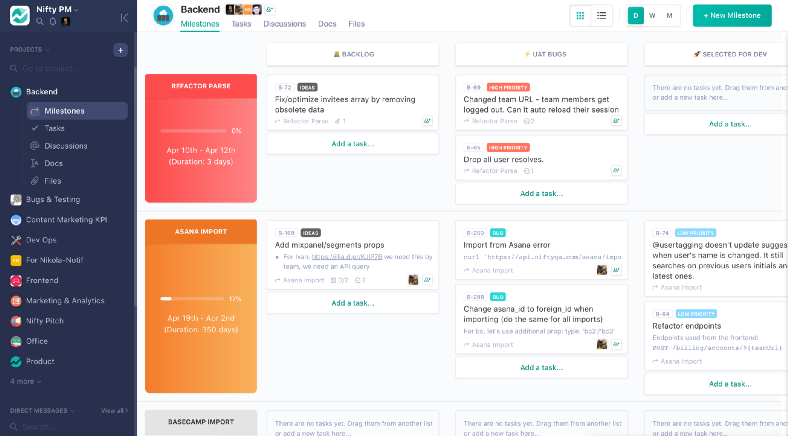Open the Discussions tab in header

click(284, 24)
